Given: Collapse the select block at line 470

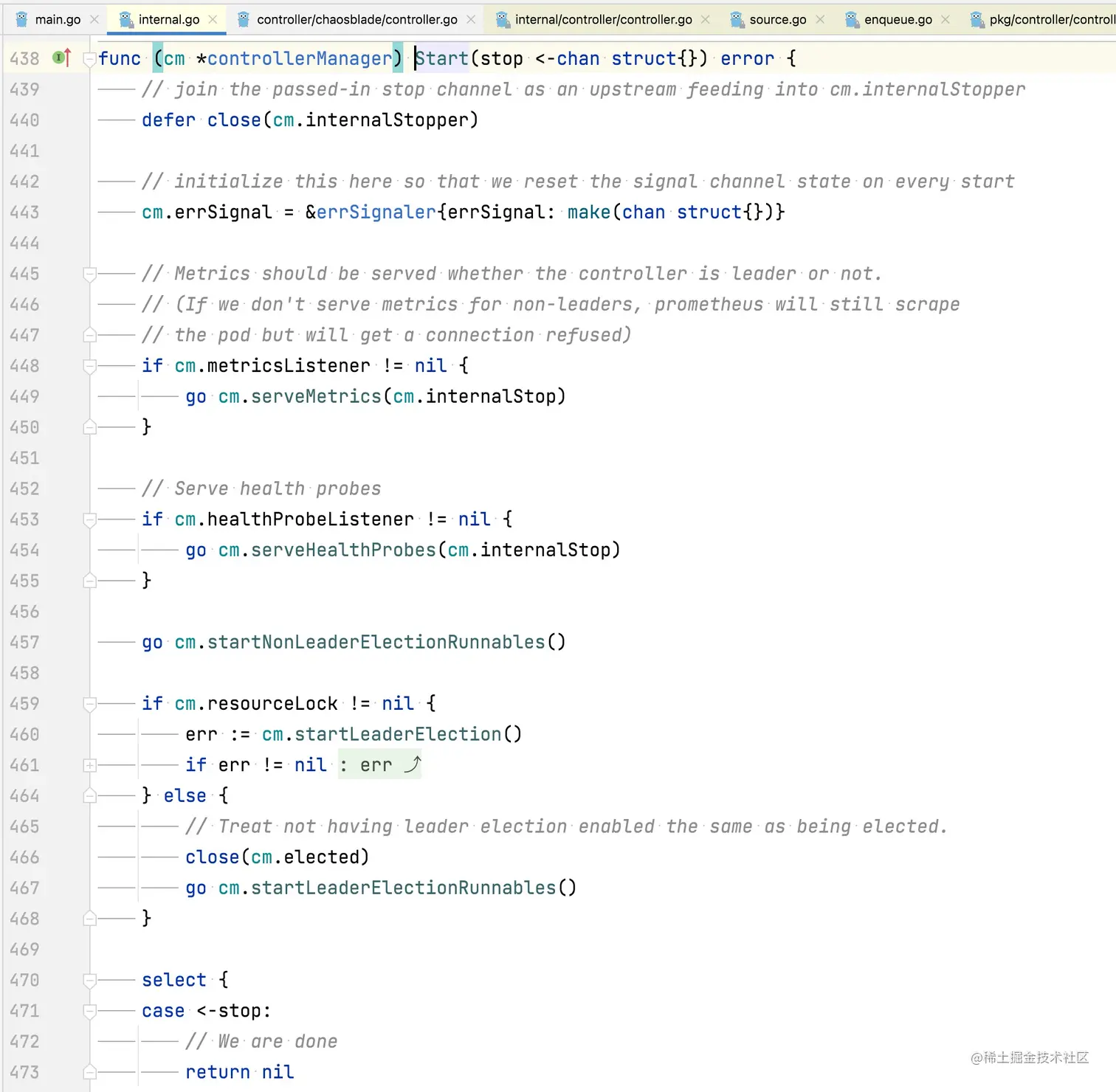Looking at the screenshot, I should 89,981.
